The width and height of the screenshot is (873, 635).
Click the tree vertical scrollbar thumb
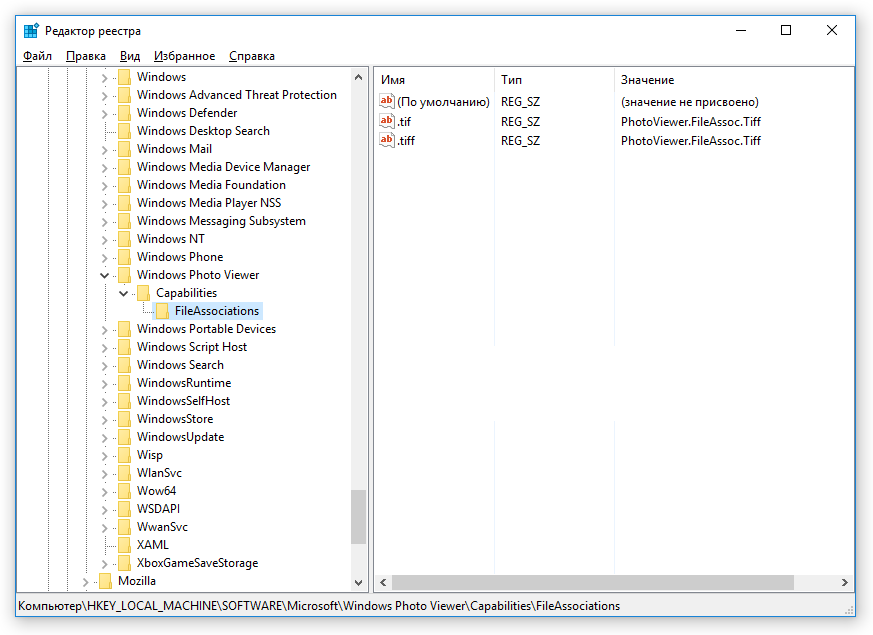358,516
